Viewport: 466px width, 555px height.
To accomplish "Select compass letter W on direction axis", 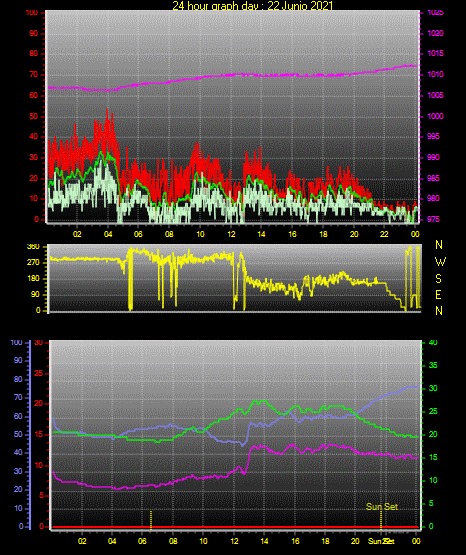I will pos(440,262).
